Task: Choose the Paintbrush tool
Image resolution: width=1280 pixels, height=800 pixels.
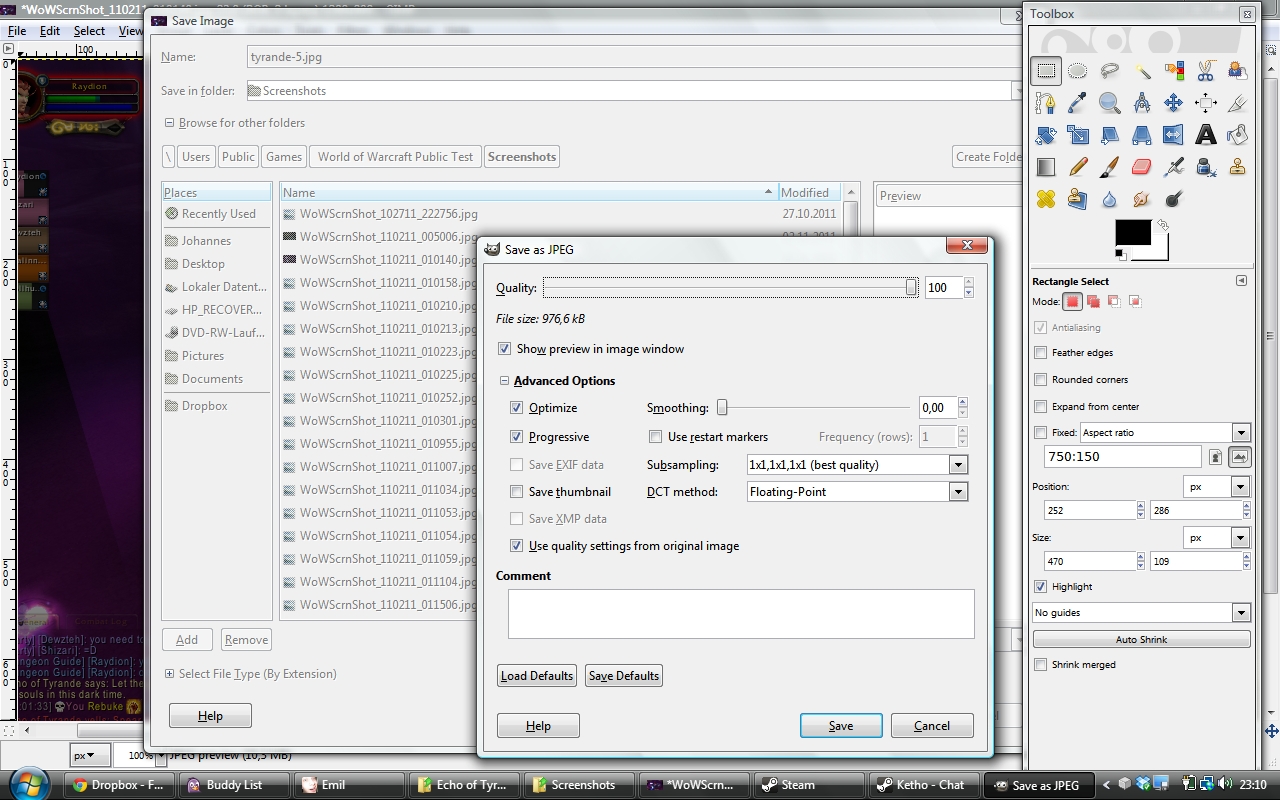Action: click(1109, 167)
